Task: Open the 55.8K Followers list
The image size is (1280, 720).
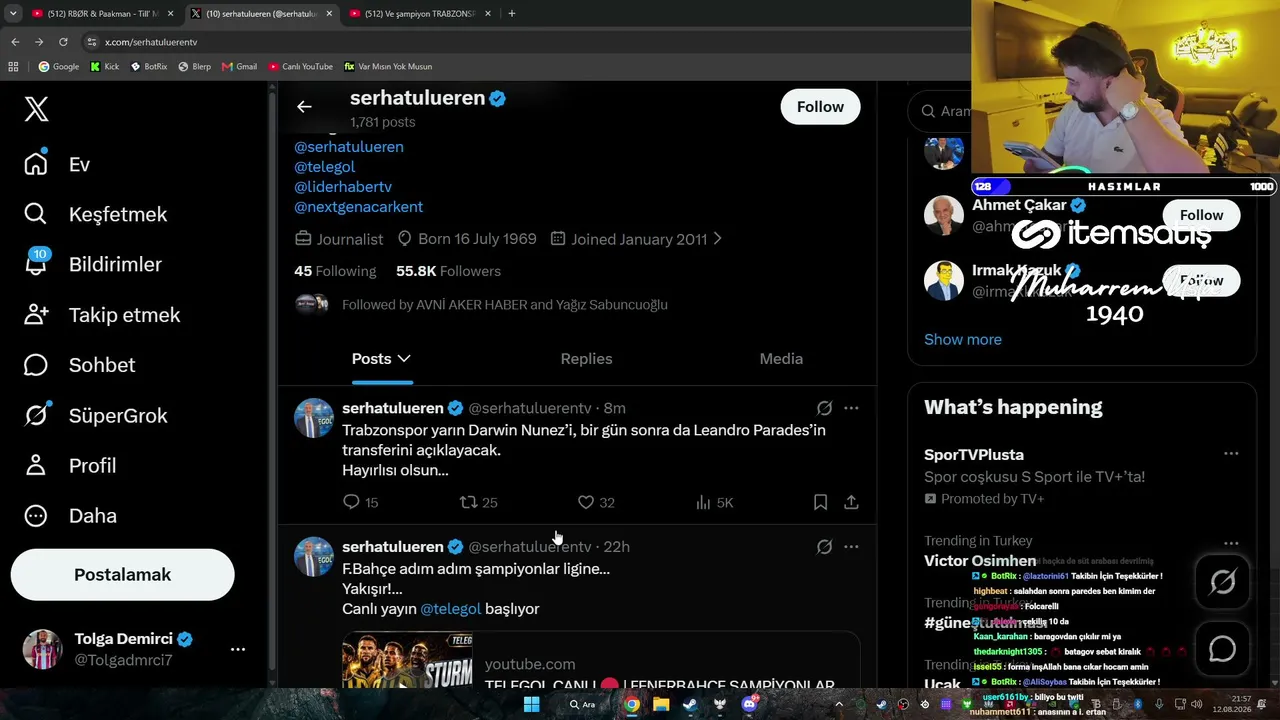Action: pos(448,271)
